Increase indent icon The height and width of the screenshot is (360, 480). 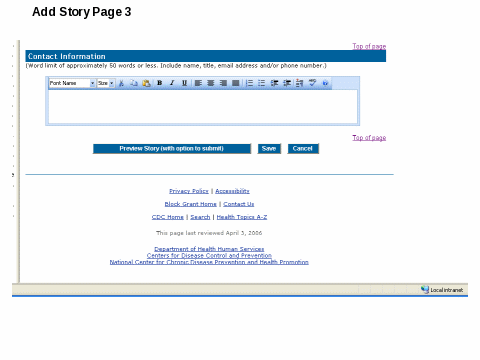coord(287,83)
